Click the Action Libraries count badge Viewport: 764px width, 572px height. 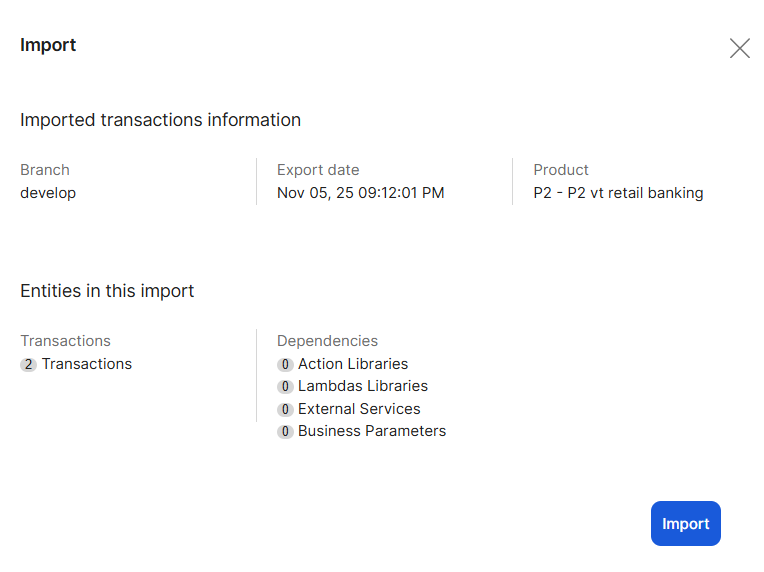tap(285, 365)
